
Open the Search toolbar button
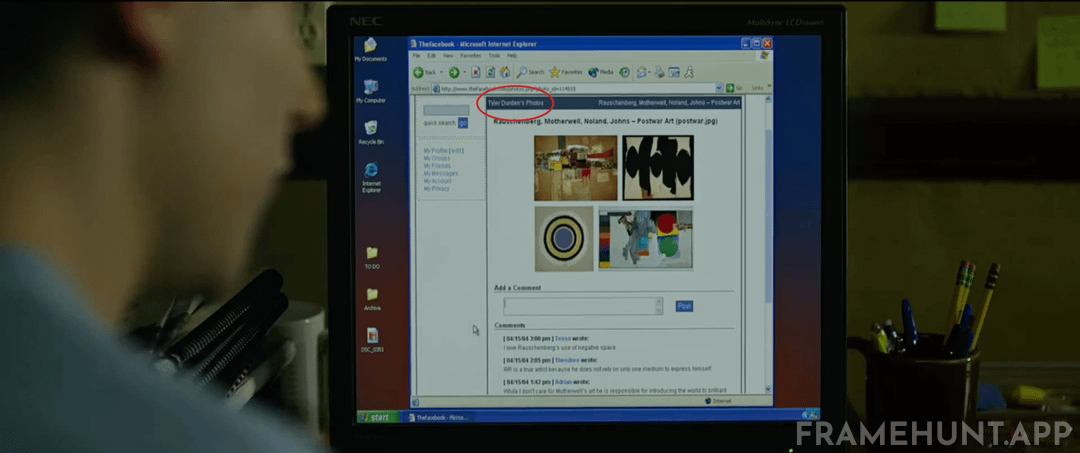click(x=530, y=72)
